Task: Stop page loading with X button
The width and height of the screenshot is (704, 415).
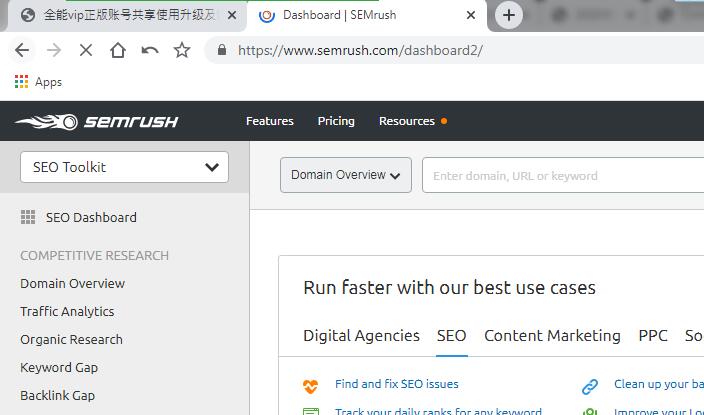Action: 86,50
